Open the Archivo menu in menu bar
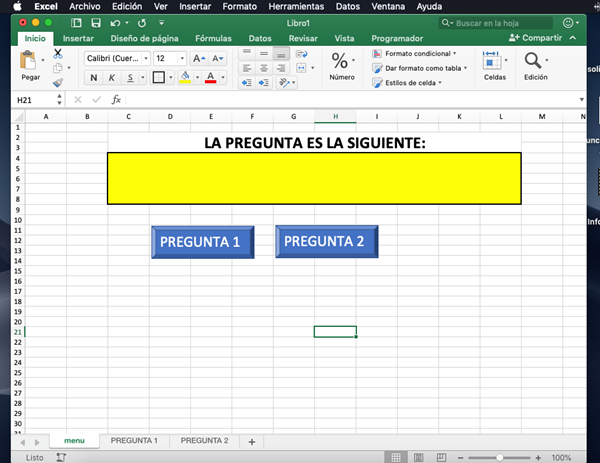The width and height of the screenshot is (600, 463). pyautogui.click(x=85, y=7)
